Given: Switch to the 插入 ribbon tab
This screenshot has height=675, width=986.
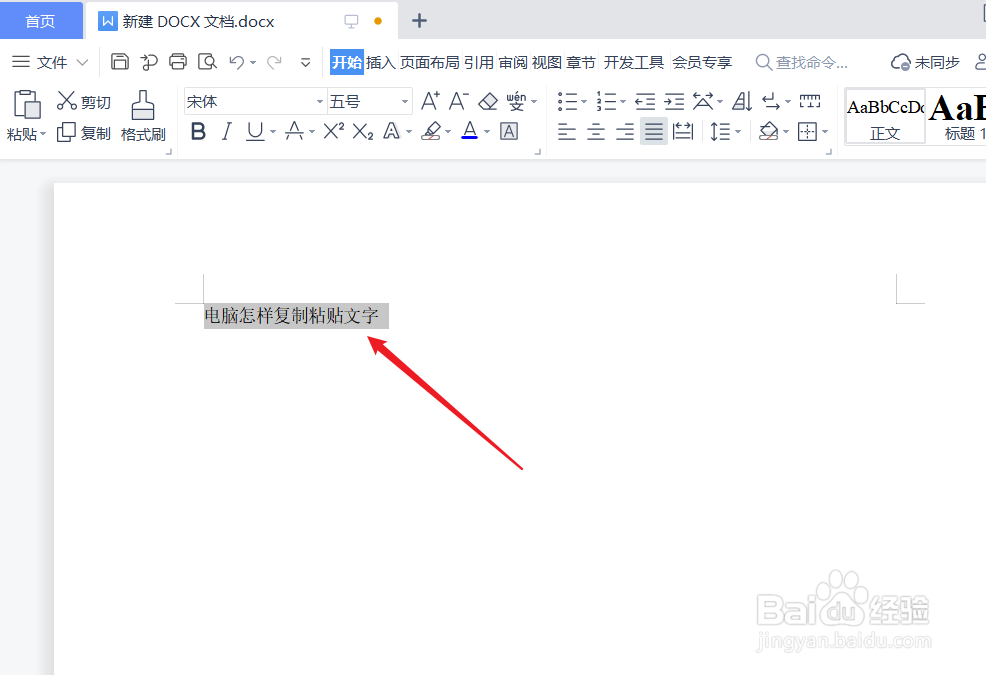Looking at the screenshot, I should click(x=380, y=61).
